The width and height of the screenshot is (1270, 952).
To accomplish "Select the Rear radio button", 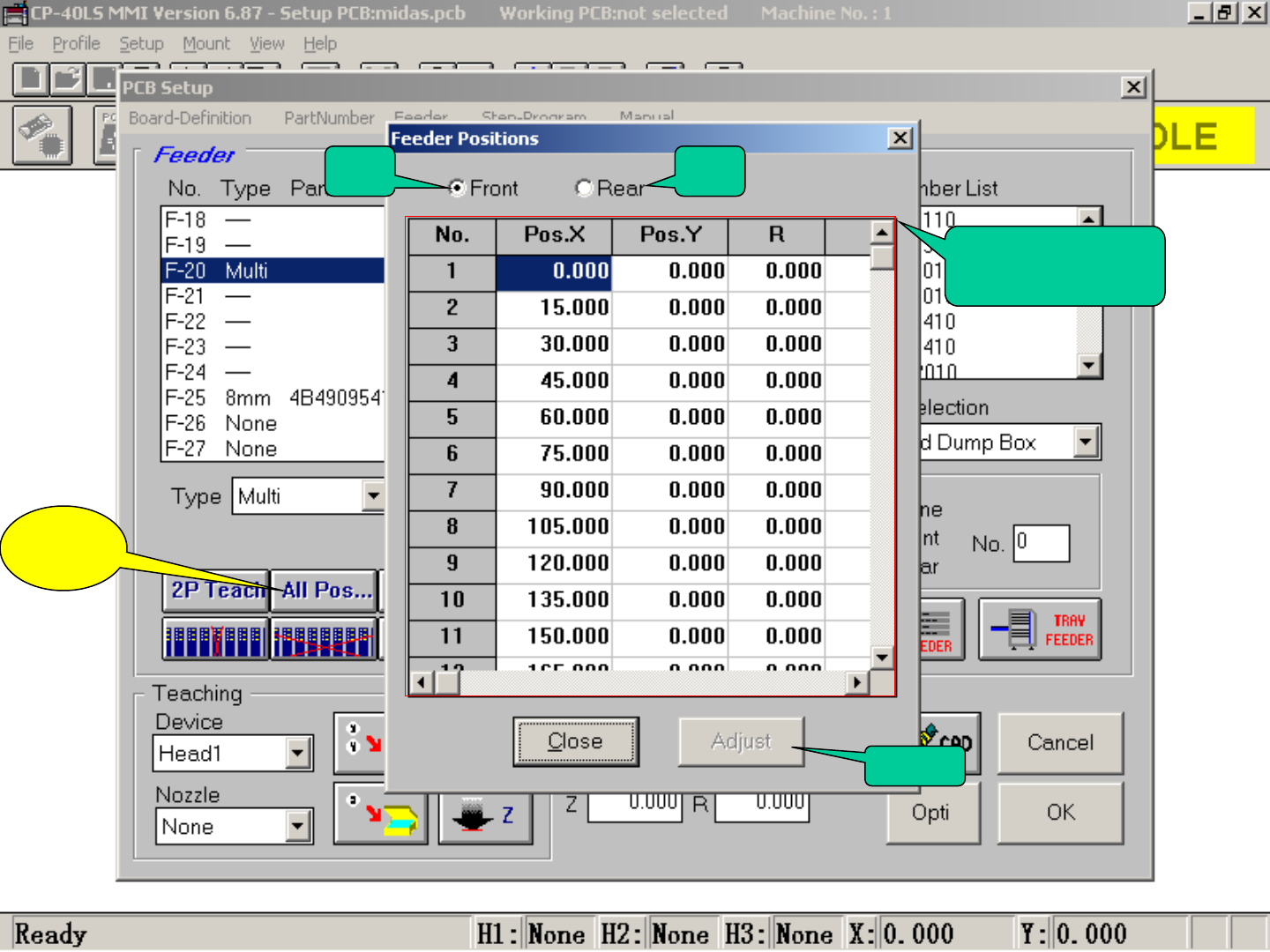I will pos(583,188).
